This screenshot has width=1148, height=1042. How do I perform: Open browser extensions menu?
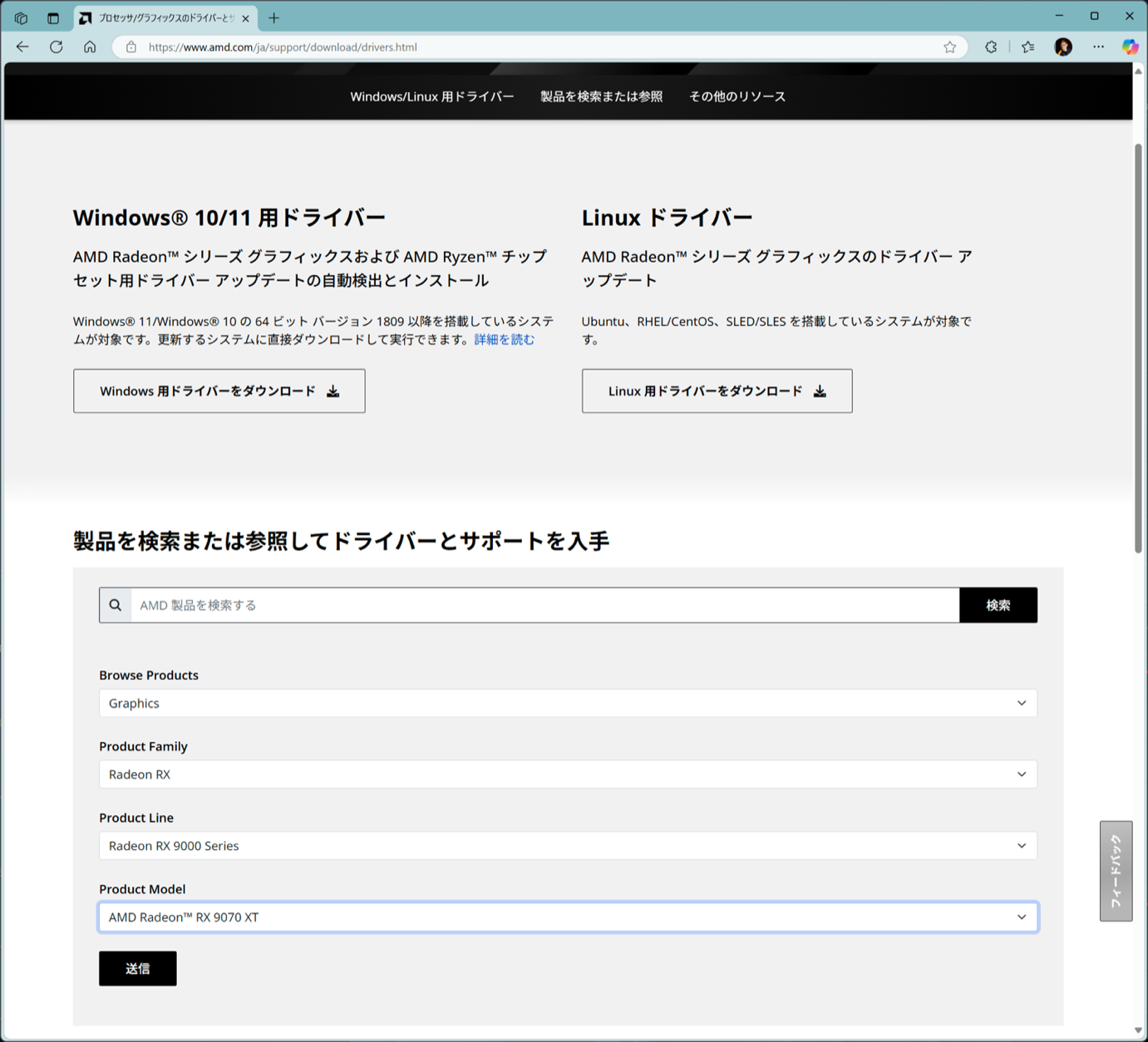coord(991,47)
